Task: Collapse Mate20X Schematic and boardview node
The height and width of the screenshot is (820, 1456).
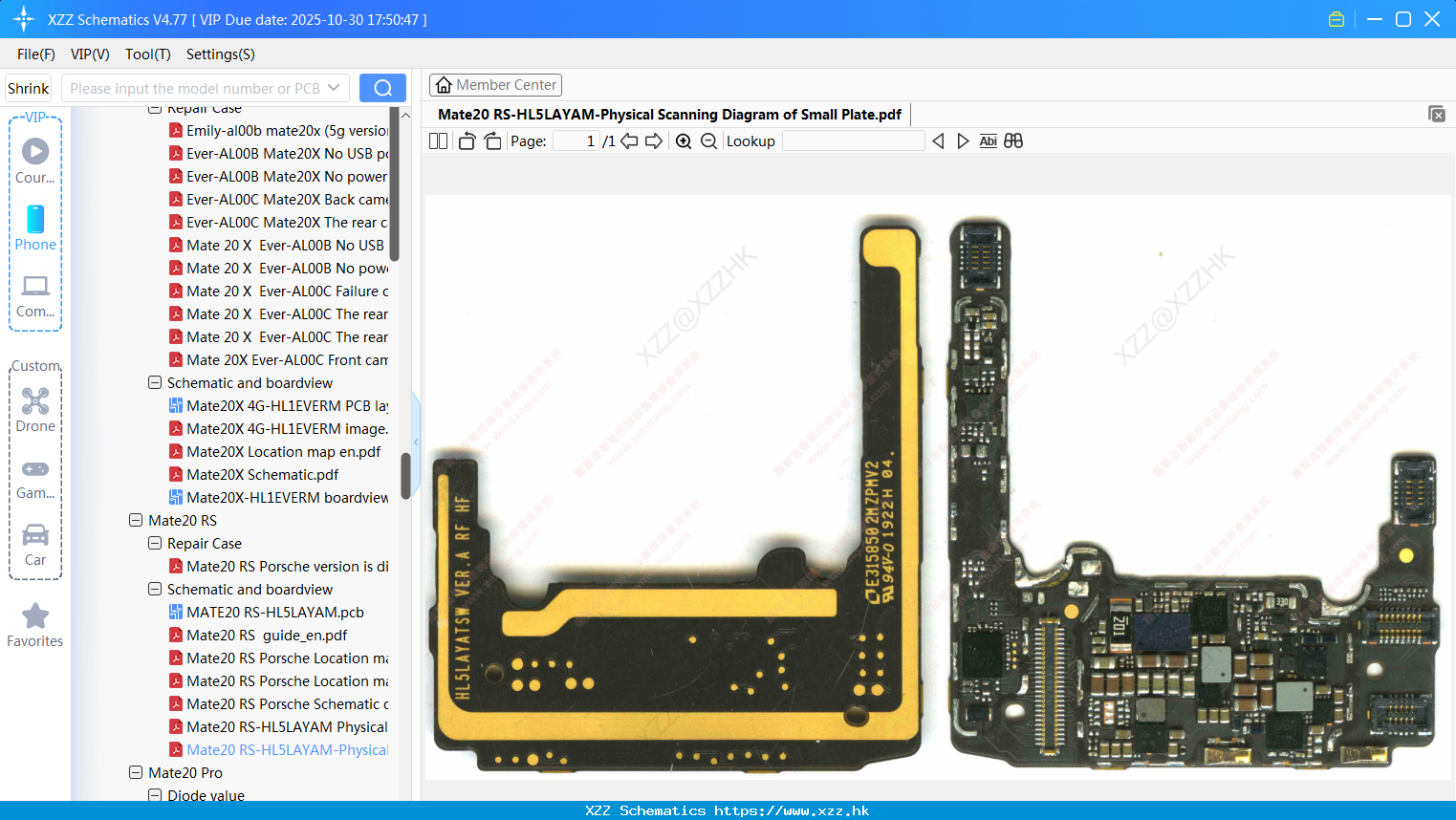Action: (x=155, y=382)
